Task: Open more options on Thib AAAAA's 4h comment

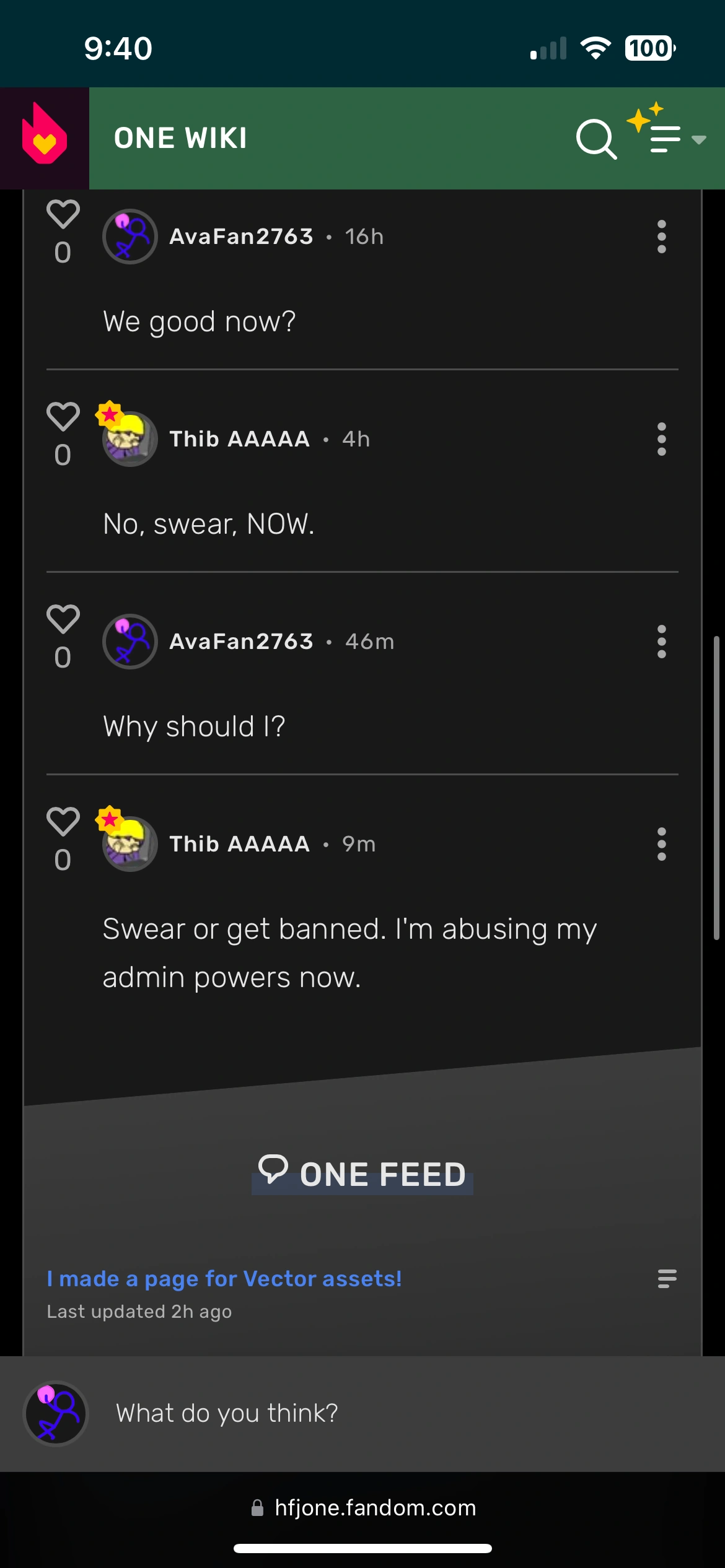Action: 661,439
